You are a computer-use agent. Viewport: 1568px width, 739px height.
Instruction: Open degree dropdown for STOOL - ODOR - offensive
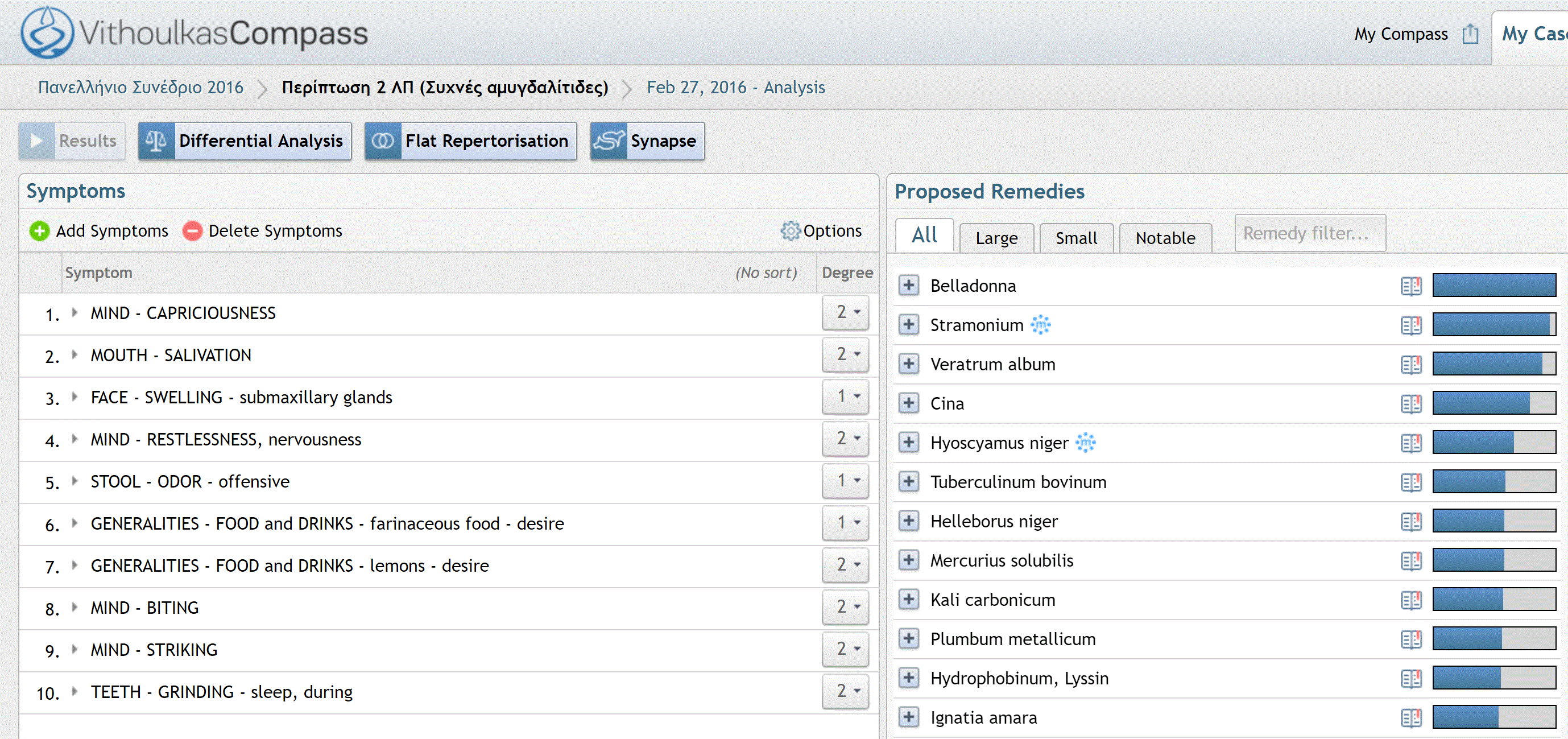tap(846, 481)
